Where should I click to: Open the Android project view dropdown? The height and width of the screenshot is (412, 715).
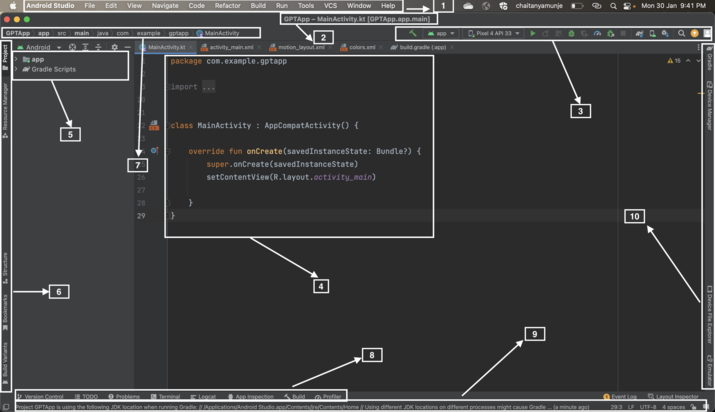click(x=40, y=47)
